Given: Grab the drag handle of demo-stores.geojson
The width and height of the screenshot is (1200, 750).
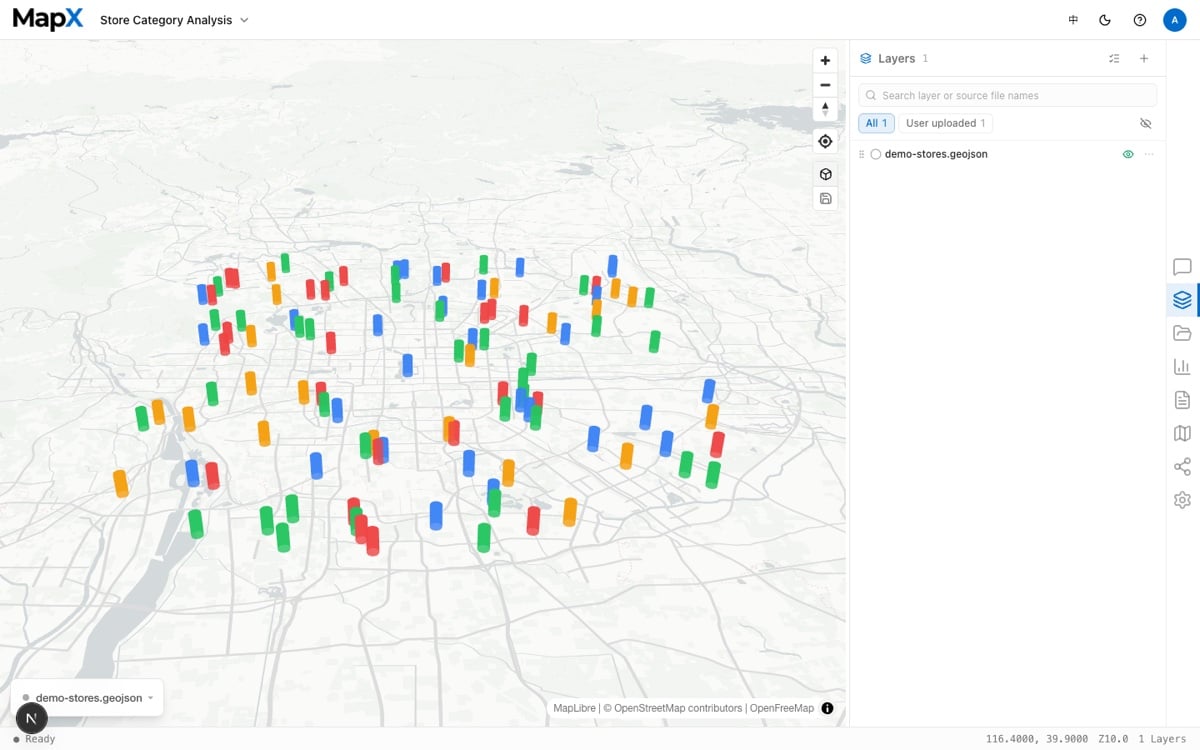Looking at the screenshot, I should (862, 154).
